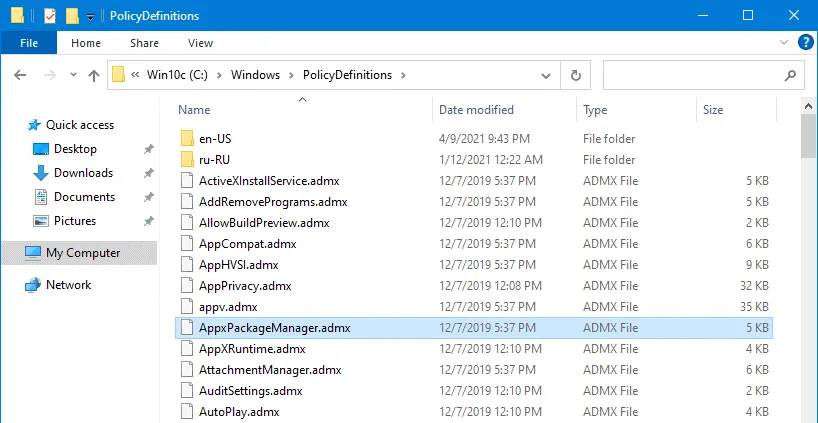Click the New folder icon in title bar
This screenshot has width=818, height=423.
(72, 16)
